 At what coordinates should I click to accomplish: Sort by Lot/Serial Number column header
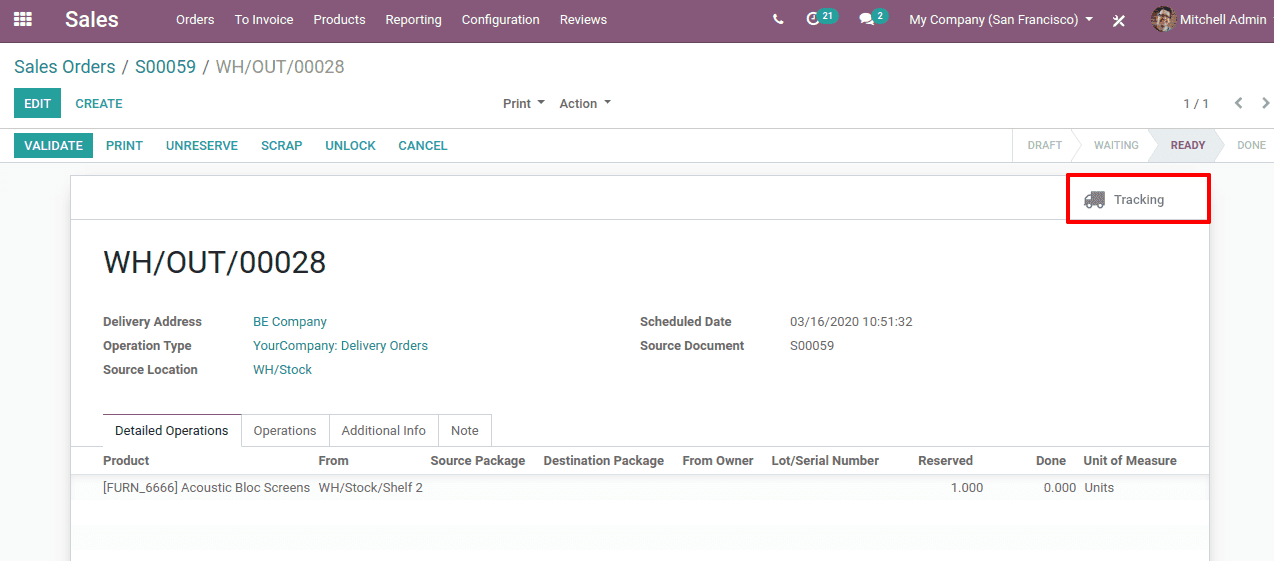pos(825,461)
